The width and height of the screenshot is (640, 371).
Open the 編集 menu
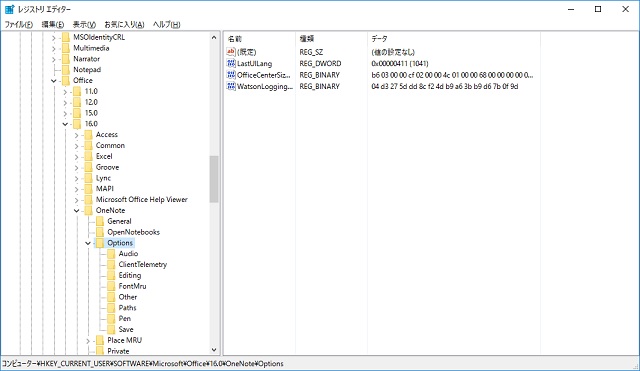tap(53, 24)
